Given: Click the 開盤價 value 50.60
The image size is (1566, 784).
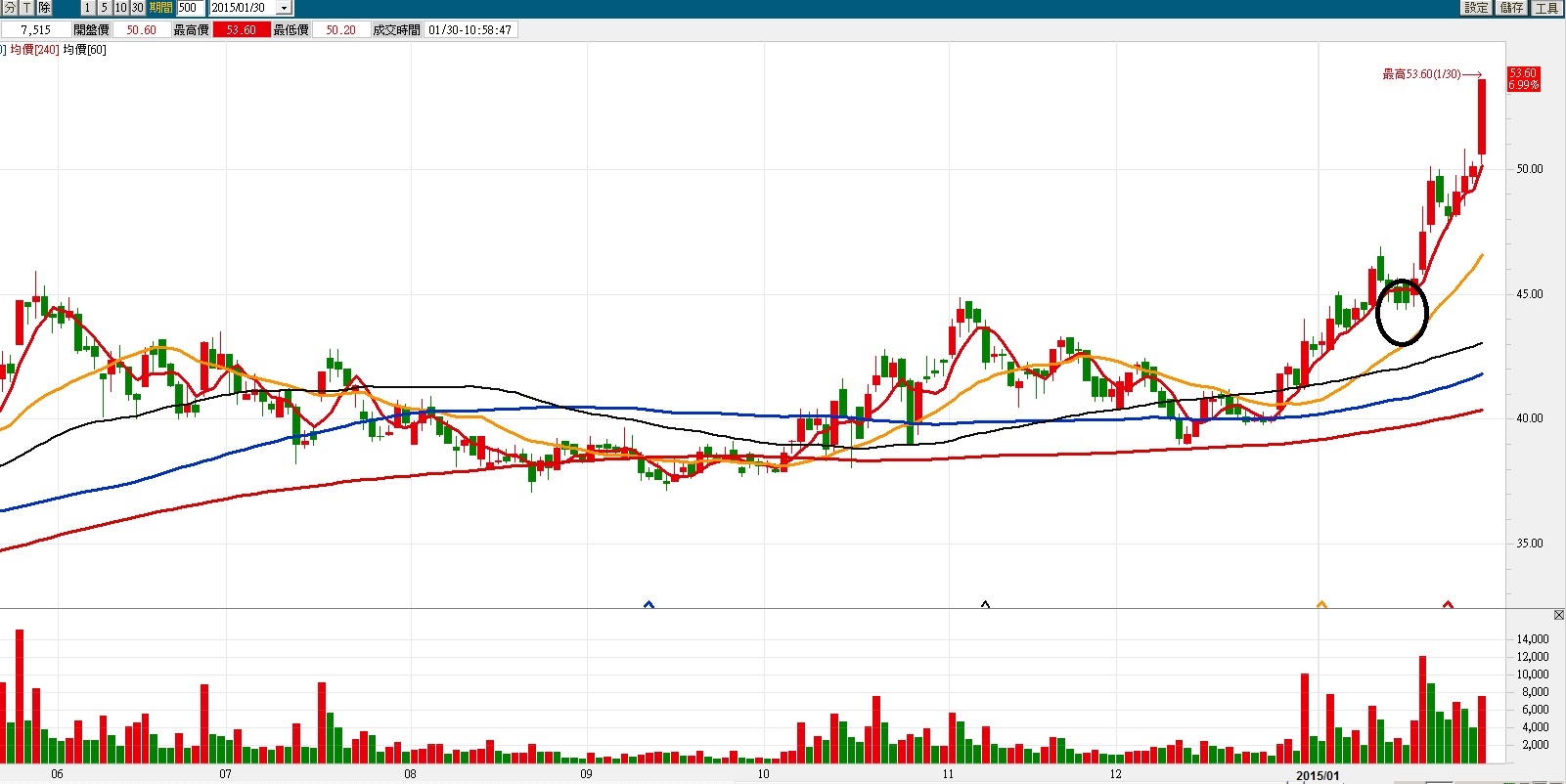Looking at the screenshot, I should (142, 30).
